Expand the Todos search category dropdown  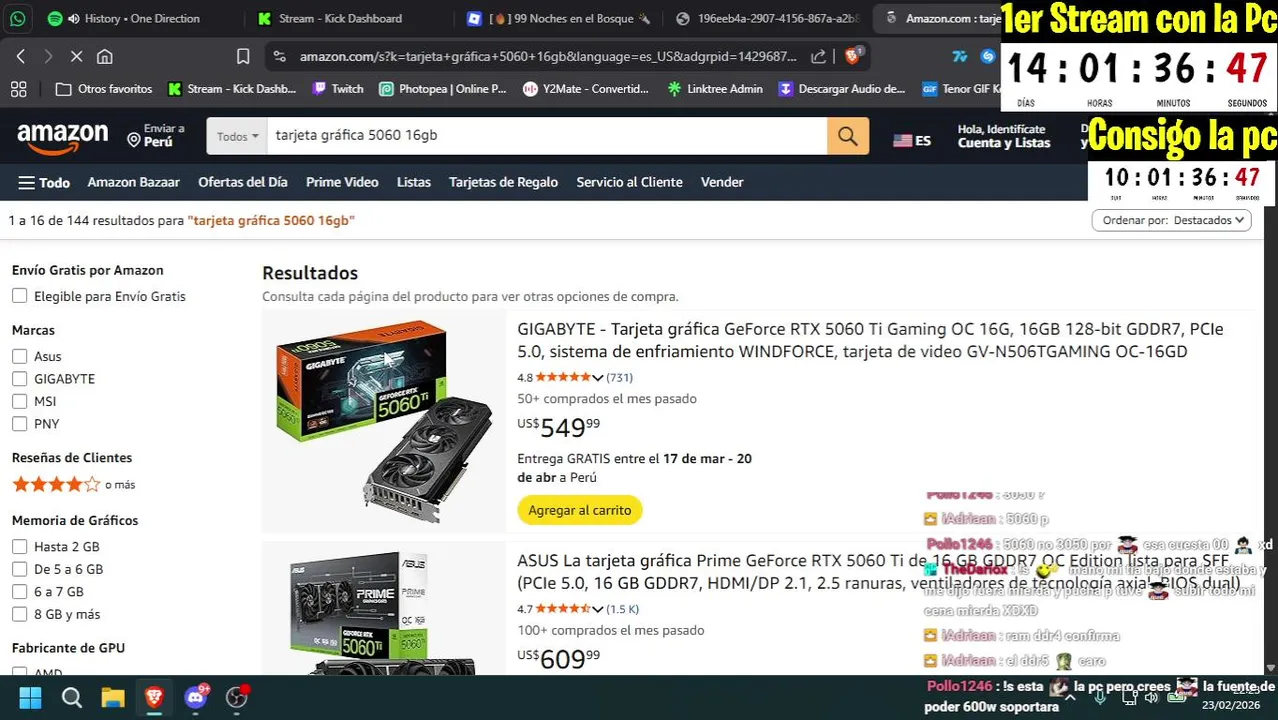point(237,136)
